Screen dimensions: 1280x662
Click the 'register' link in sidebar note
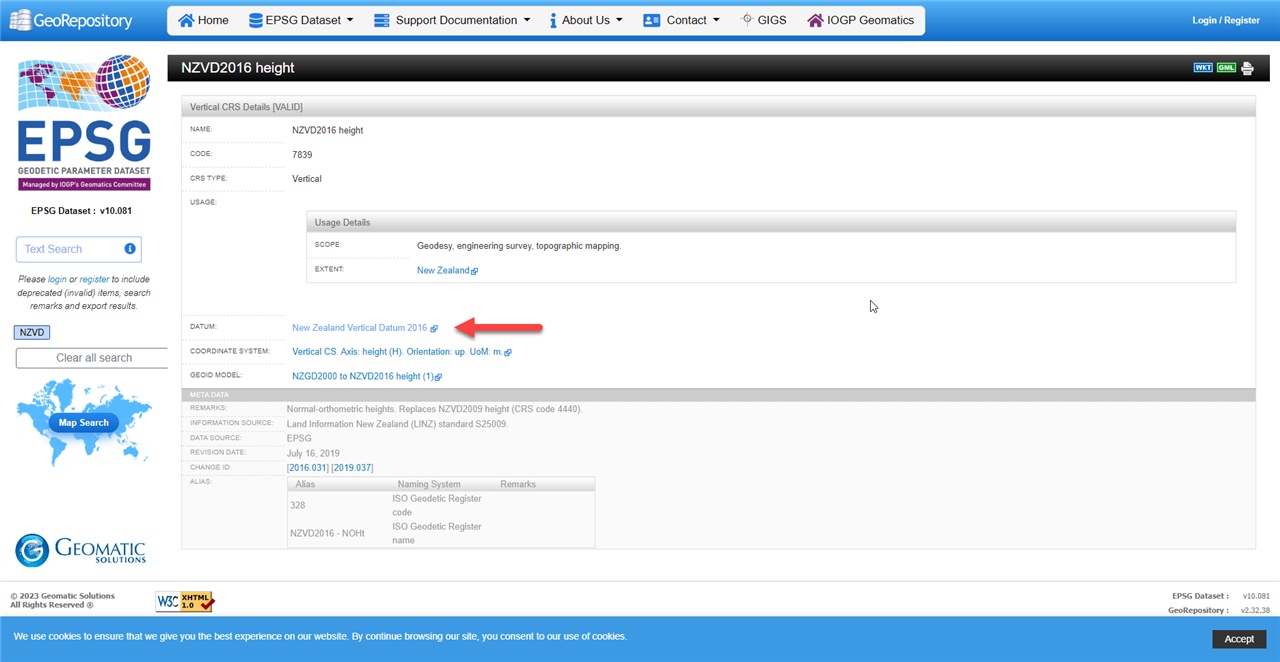(94, 280)
